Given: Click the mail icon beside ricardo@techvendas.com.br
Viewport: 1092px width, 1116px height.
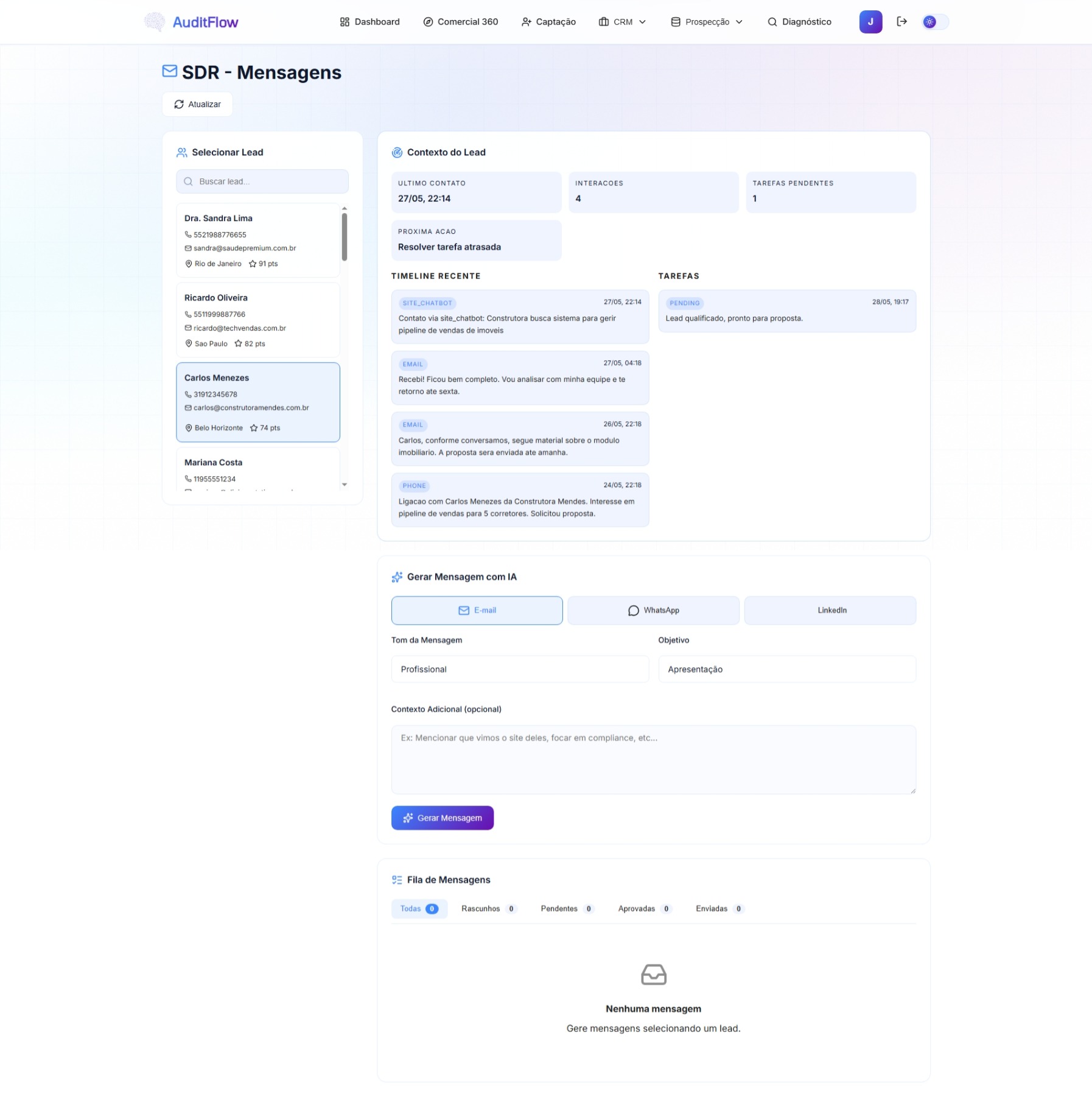Looking at the screenshot, I should (x=188, y=328).
